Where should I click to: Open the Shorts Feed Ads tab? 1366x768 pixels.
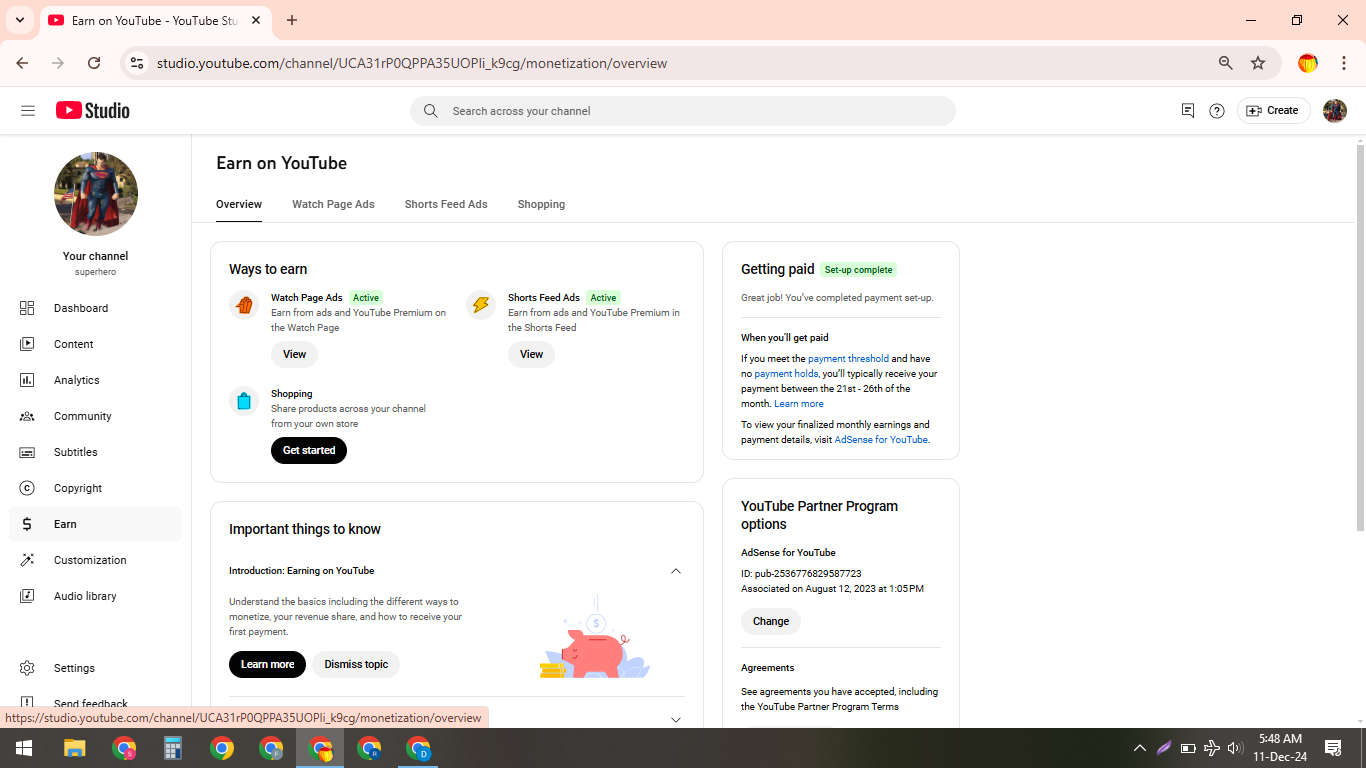click(446, 204)
